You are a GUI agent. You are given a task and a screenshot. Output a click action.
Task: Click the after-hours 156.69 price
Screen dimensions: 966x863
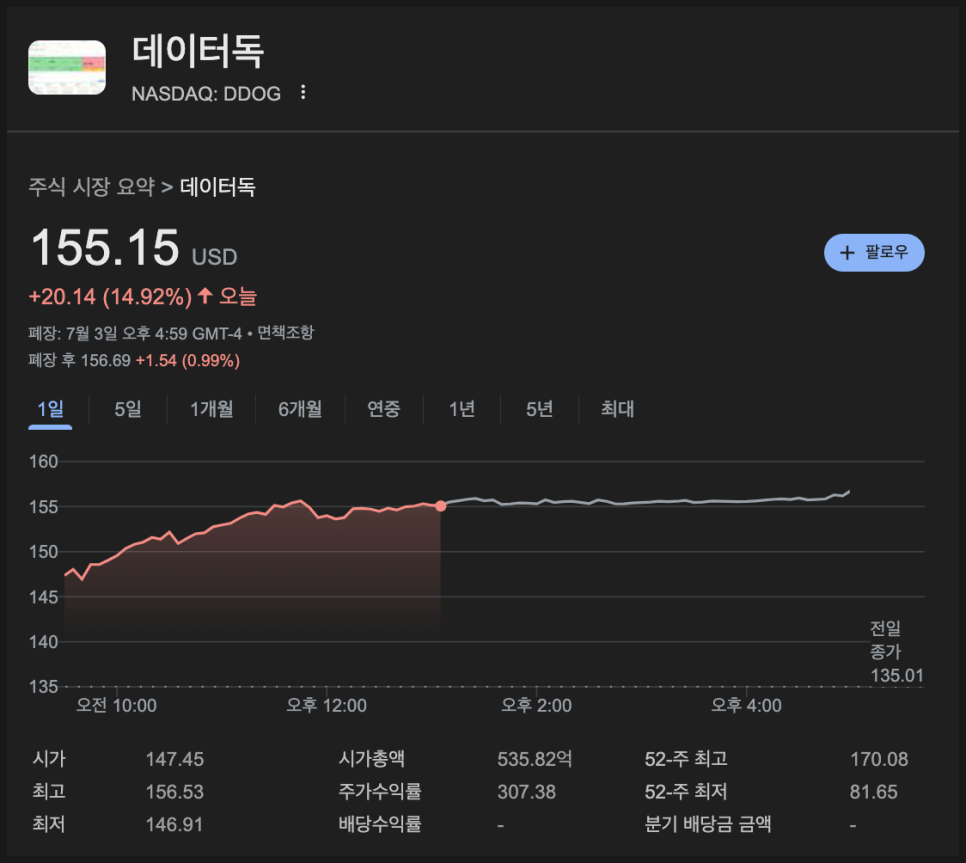pos(106,360)
